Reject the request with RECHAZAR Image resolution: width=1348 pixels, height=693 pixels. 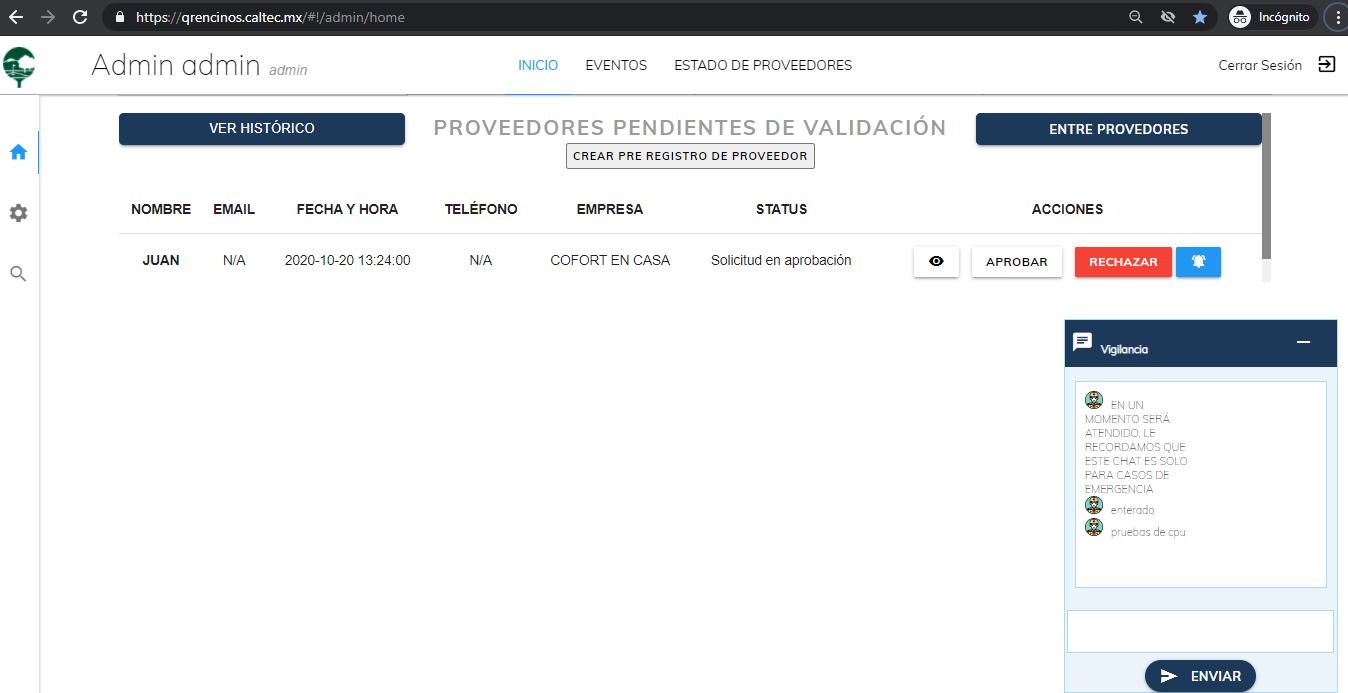pyautogui.click(x=1123, y=262)
